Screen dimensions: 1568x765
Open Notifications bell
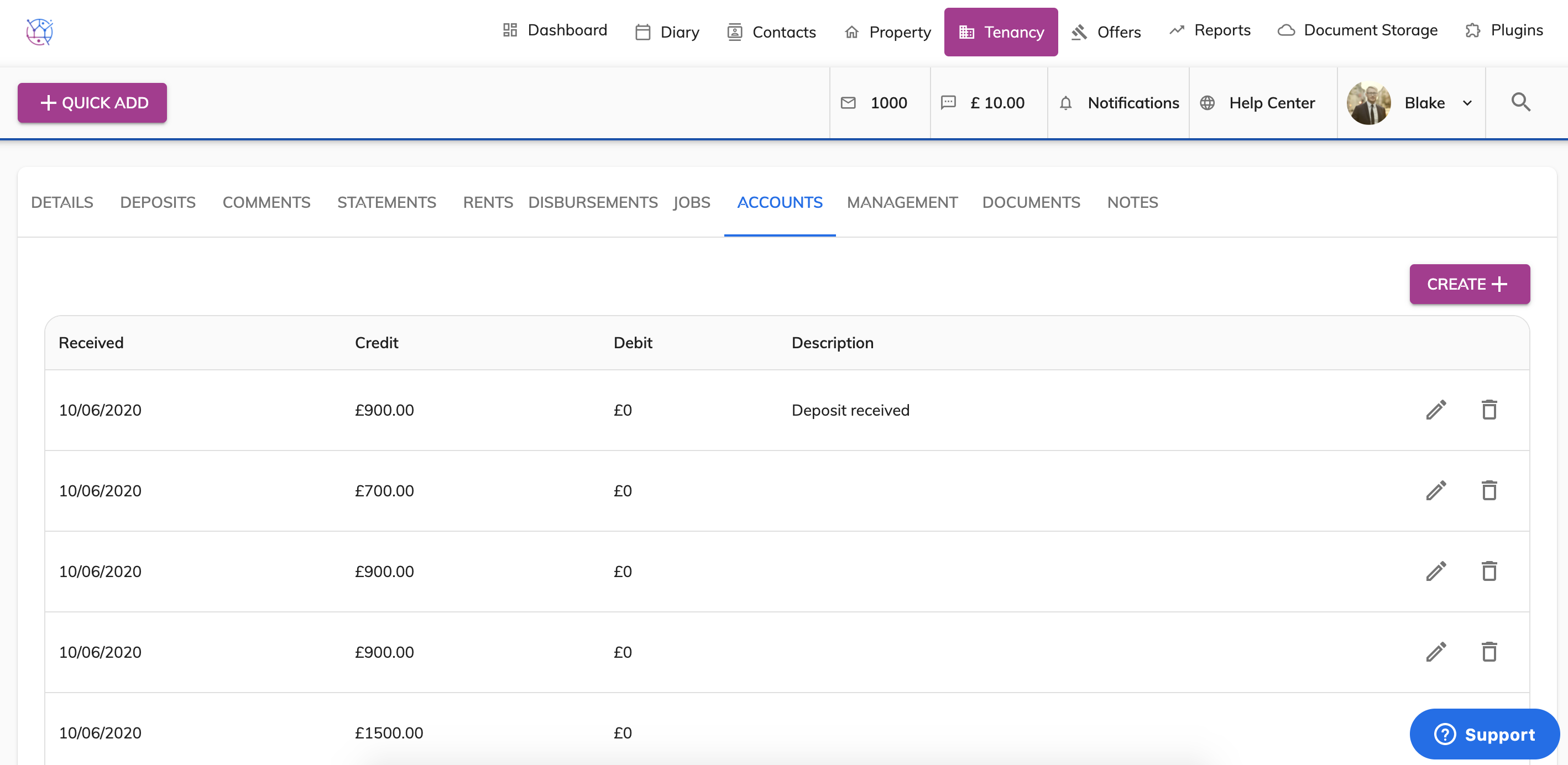click(1065, 103)
